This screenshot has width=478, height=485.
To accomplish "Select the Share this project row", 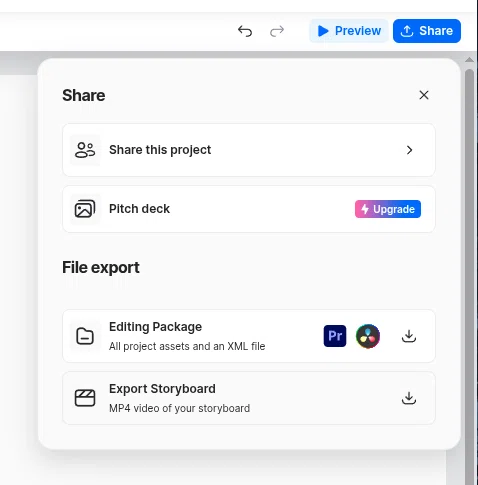I will coord(249,150).
